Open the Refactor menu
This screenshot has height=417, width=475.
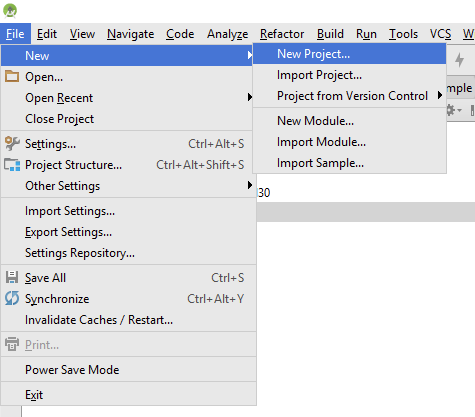tap(282, 34)
